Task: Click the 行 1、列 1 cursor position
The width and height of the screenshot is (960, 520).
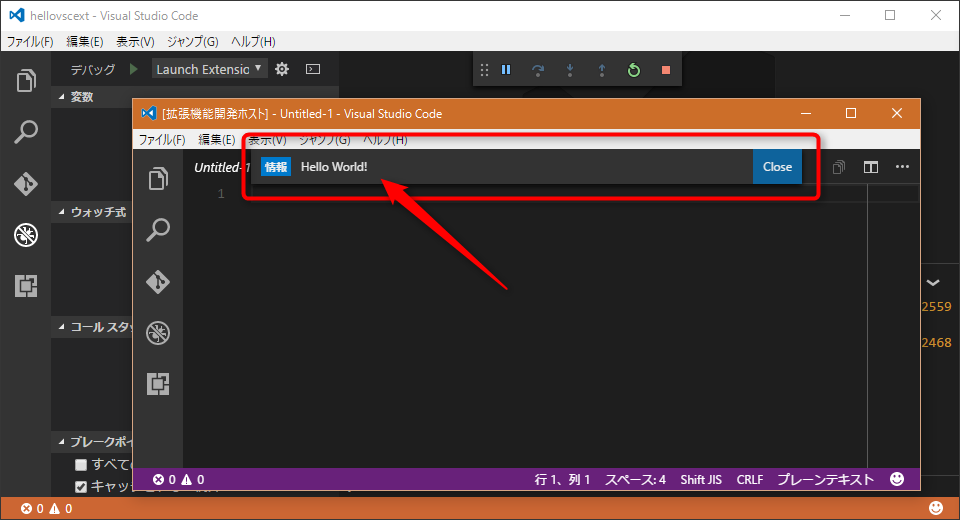Action: [562, 480]
